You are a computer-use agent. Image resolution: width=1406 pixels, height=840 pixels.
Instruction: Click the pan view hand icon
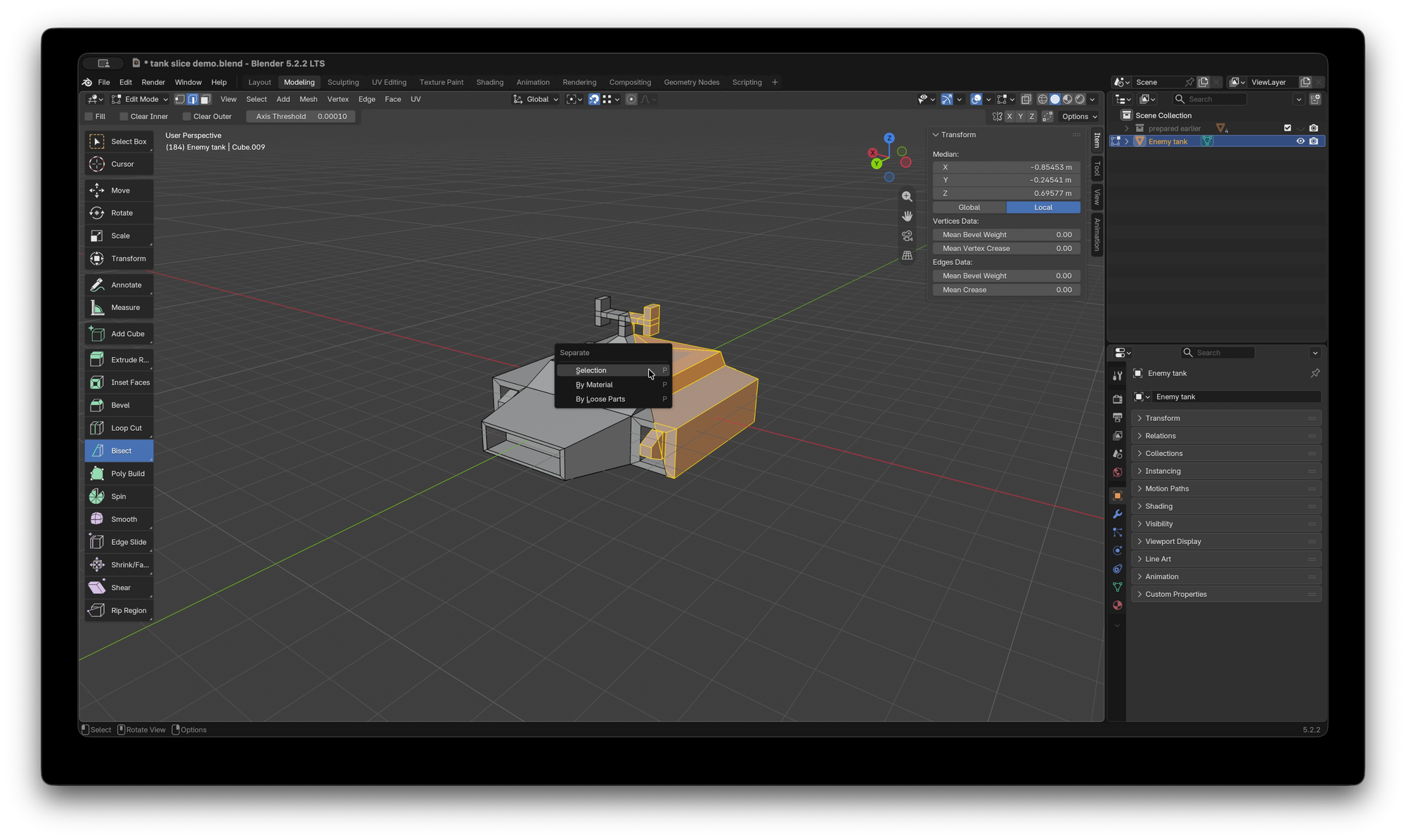coord(907,217)
